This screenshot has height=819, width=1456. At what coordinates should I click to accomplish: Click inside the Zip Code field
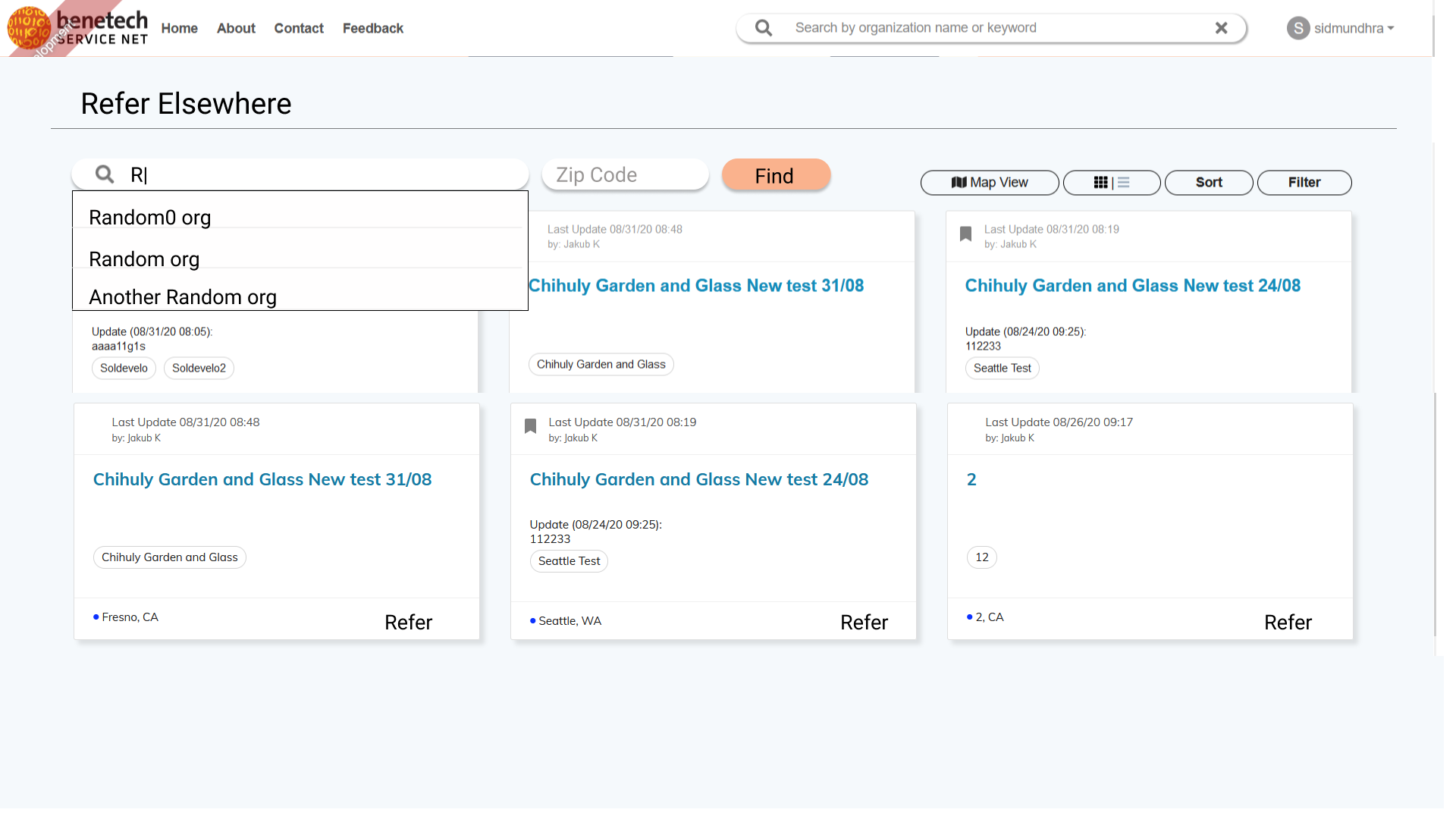tap(625, 174)
